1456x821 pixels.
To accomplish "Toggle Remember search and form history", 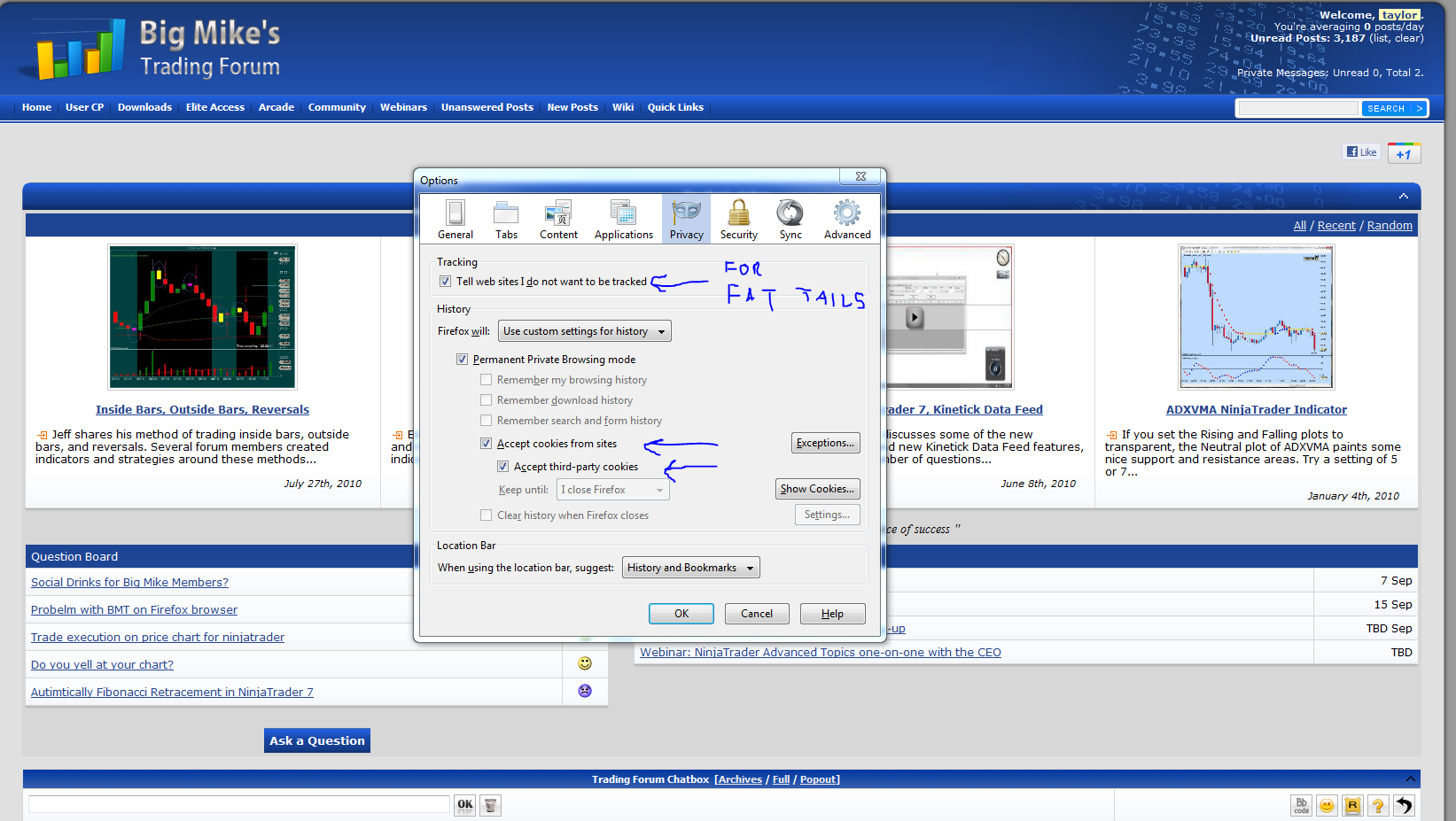I will coord(486,421).
